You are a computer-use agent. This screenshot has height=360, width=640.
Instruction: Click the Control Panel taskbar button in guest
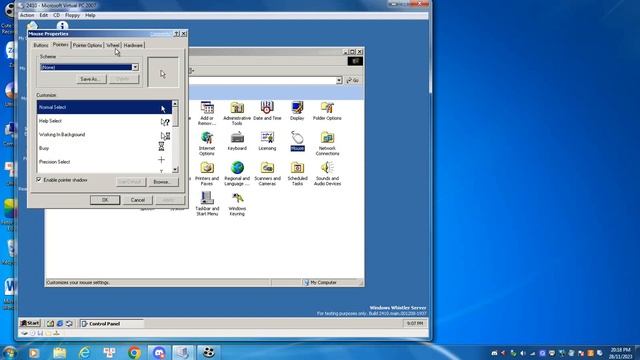111,324
